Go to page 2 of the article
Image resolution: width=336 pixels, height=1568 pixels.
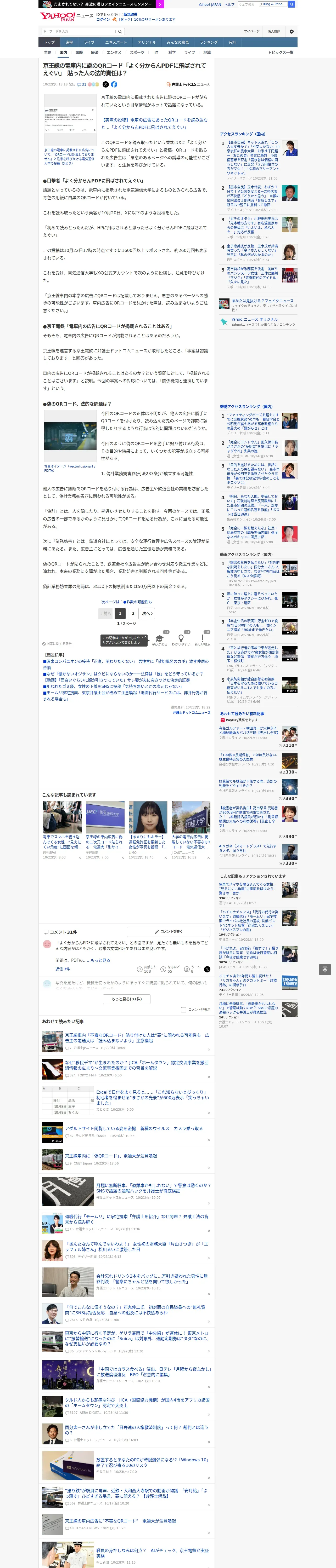tap(133, 614)
